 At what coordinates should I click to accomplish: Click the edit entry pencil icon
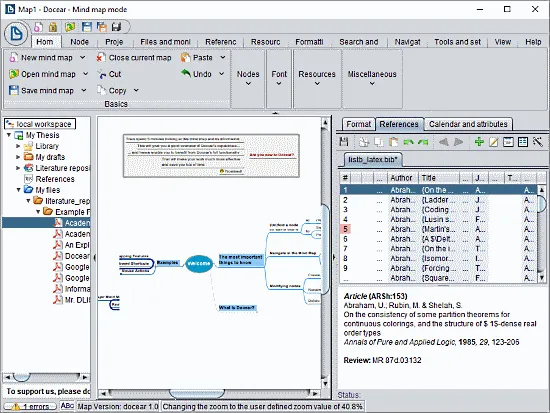494,142
